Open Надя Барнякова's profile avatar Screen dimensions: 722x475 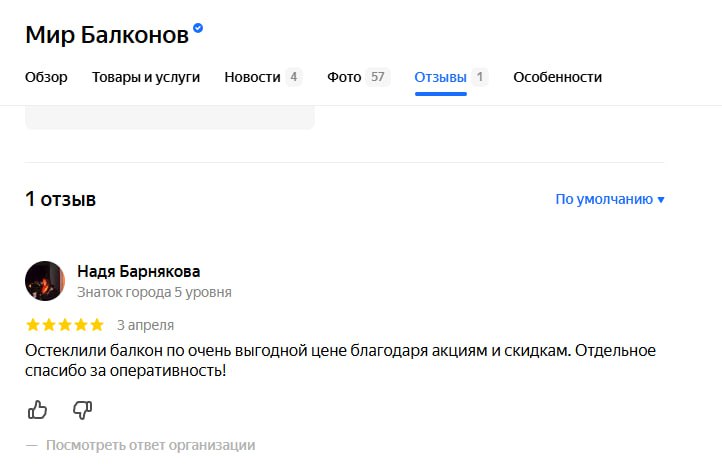coord(45,281)
